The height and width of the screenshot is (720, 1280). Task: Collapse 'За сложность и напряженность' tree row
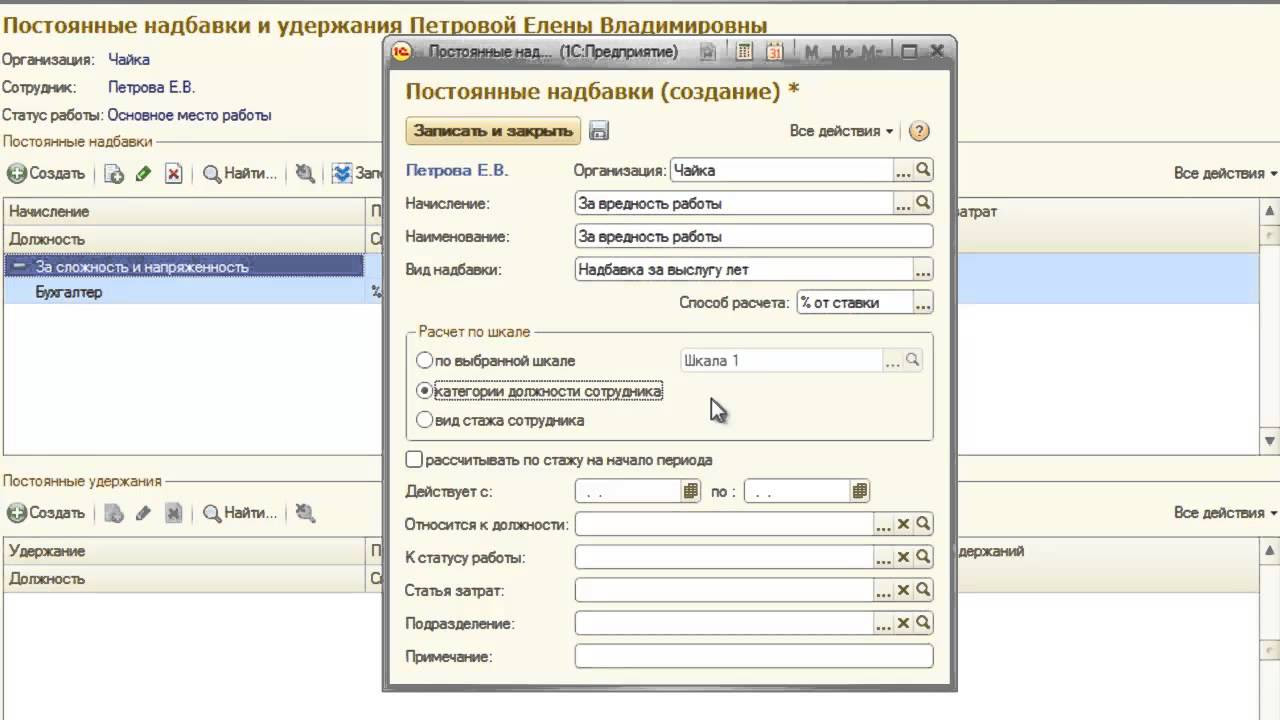click(x=19, y=267)
